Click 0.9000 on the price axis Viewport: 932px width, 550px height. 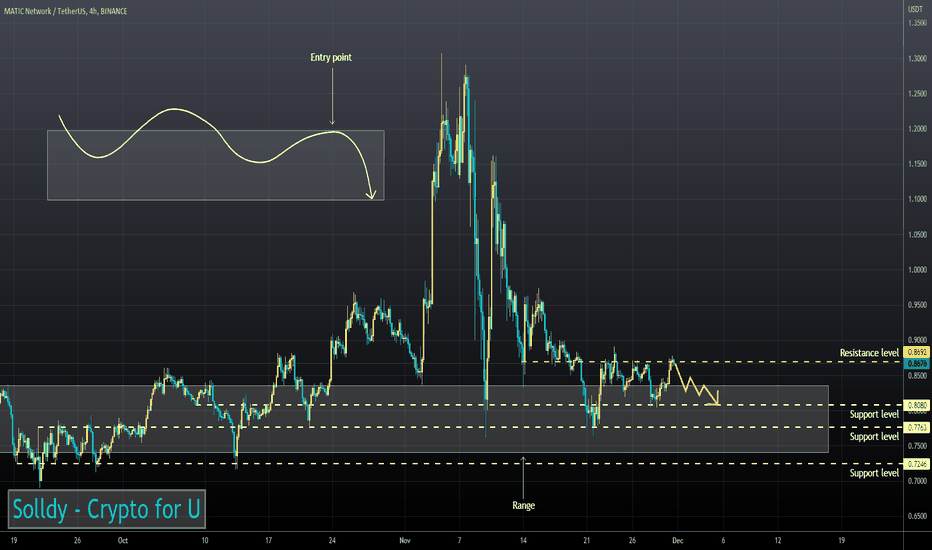917,340
